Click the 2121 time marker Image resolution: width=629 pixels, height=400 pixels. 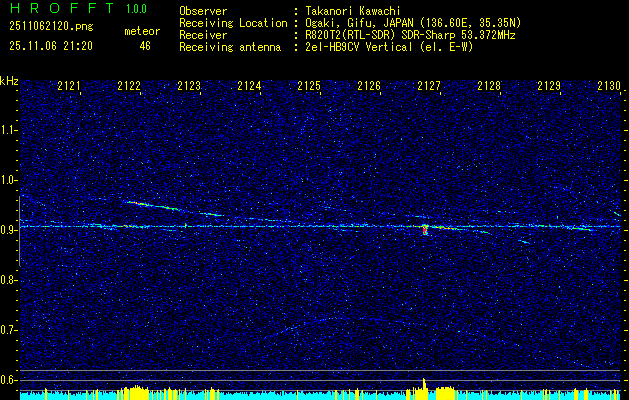pos(69,85)
